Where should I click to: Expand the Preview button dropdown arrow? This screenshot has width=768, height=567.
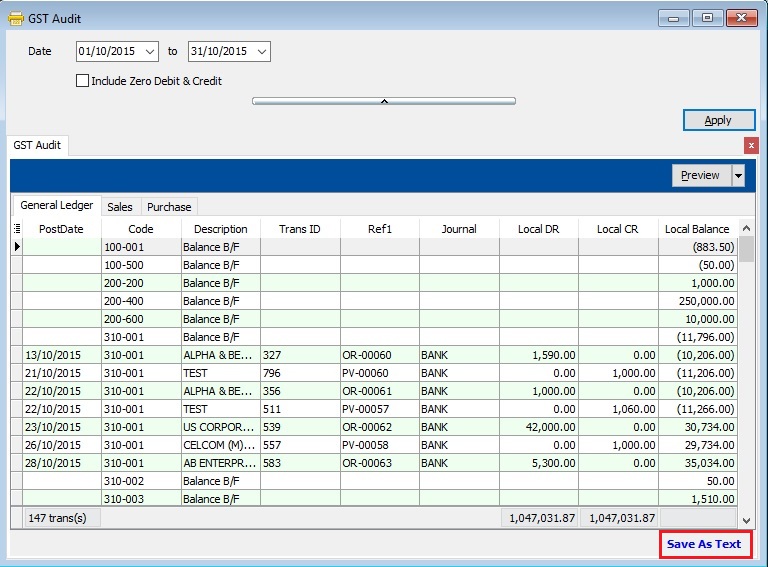[738, 175]
